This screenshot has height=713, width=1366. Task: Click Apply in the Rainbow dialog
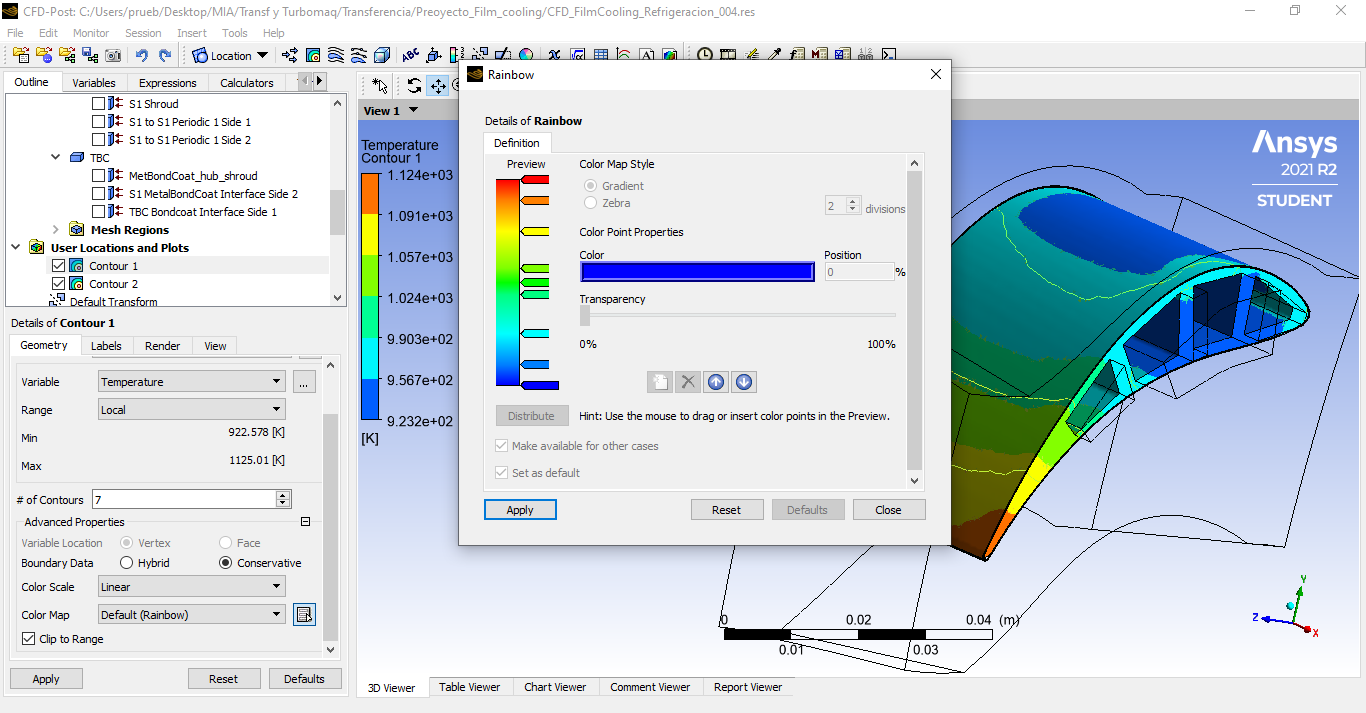pyautogui.click(x=520, y=510)
